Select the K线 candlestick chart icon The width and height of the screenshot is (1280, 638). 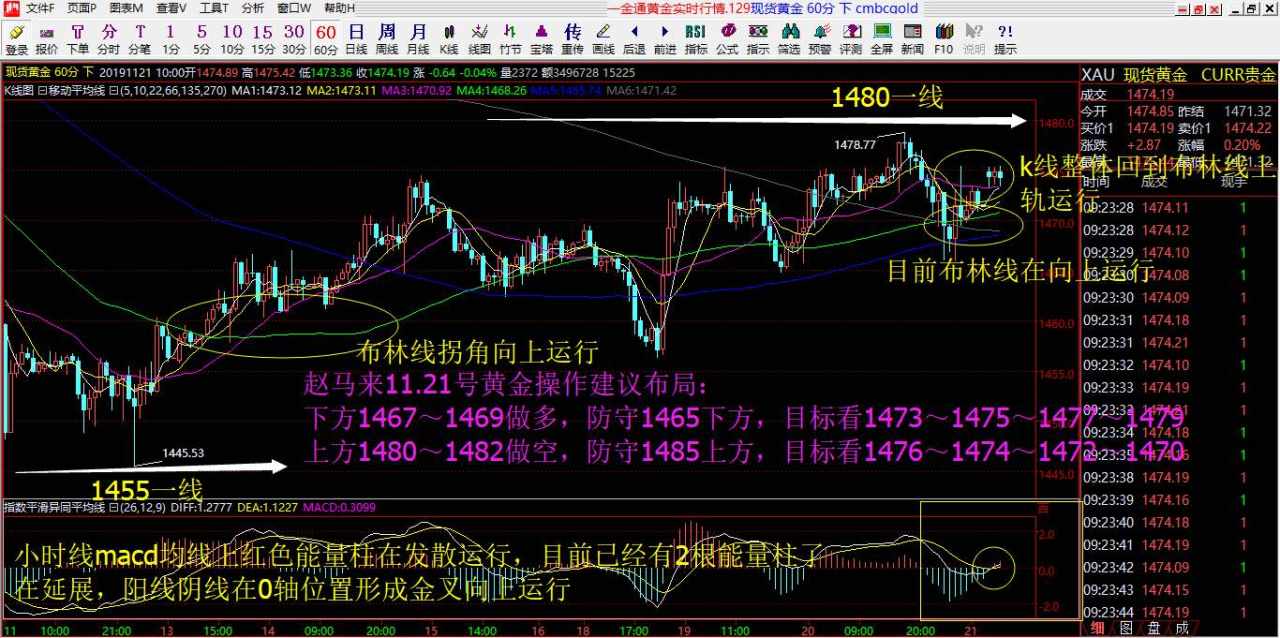click(449, 39)
